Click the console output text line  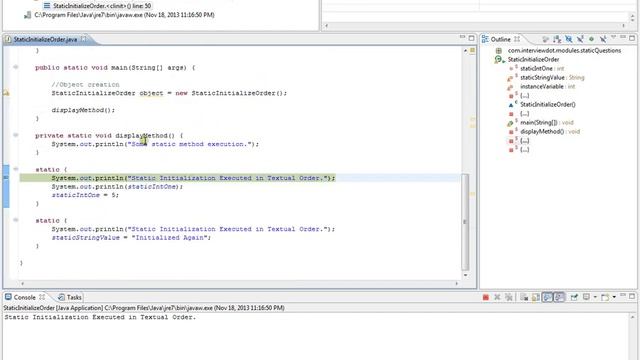coord(100,317)
